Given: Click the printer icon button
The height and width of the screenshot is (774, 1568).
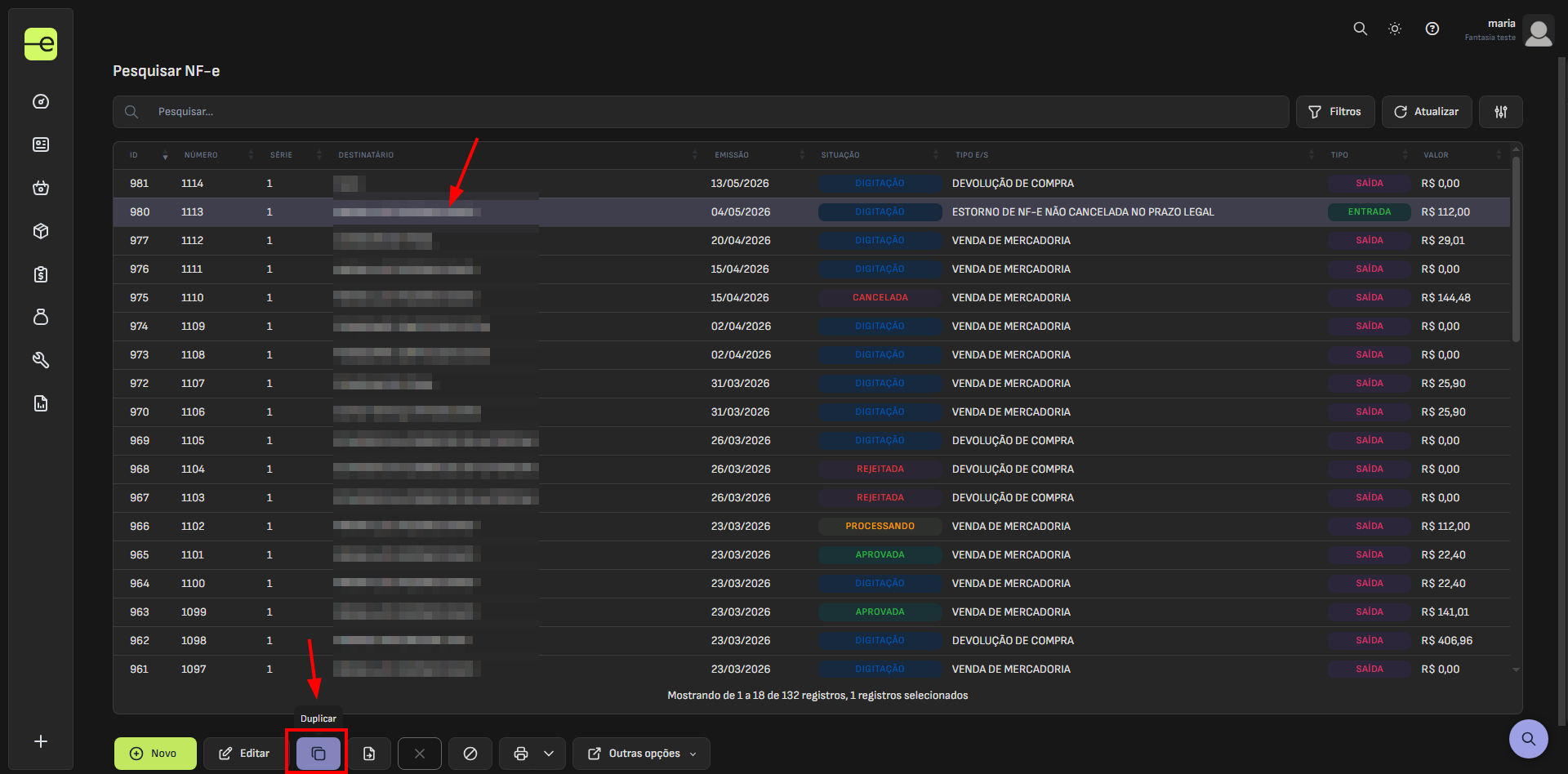Looking at the screenshot, I should [x=520, y=754].
